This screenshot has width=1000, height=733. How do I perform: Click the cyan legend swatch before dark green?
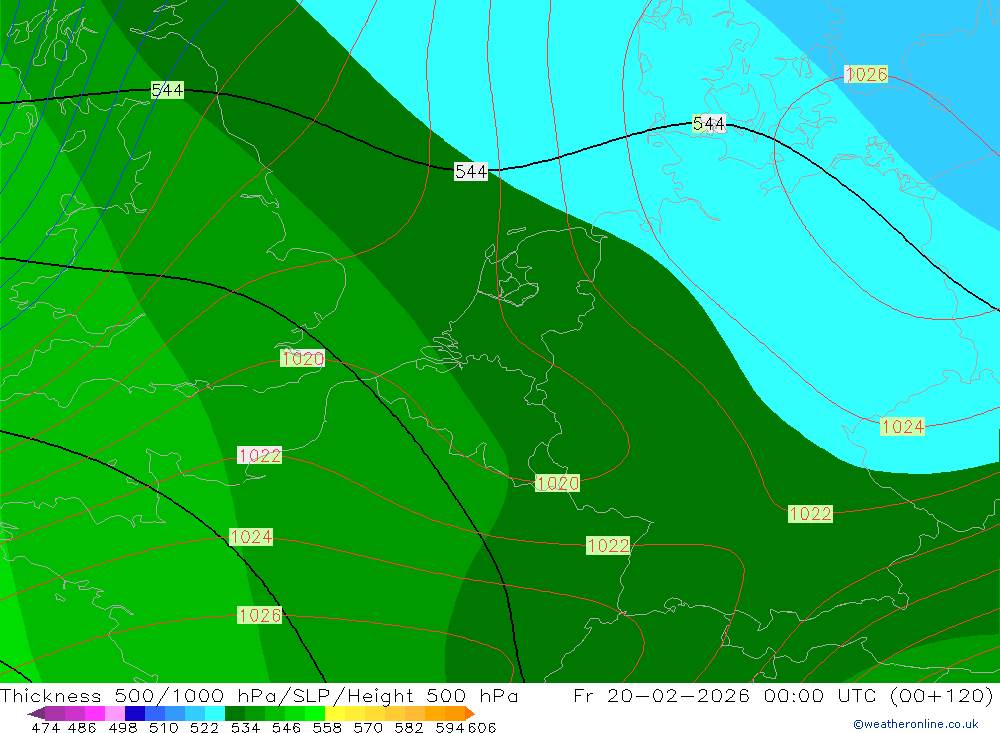click(x=215, y=713)
